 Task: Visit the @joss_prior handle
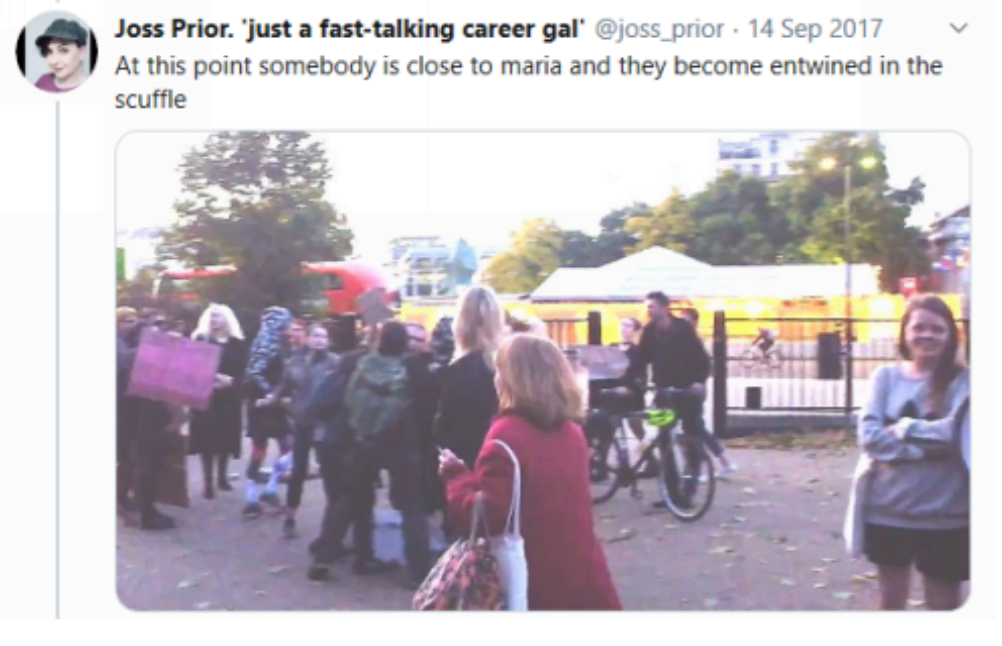(x=659, y=29)
